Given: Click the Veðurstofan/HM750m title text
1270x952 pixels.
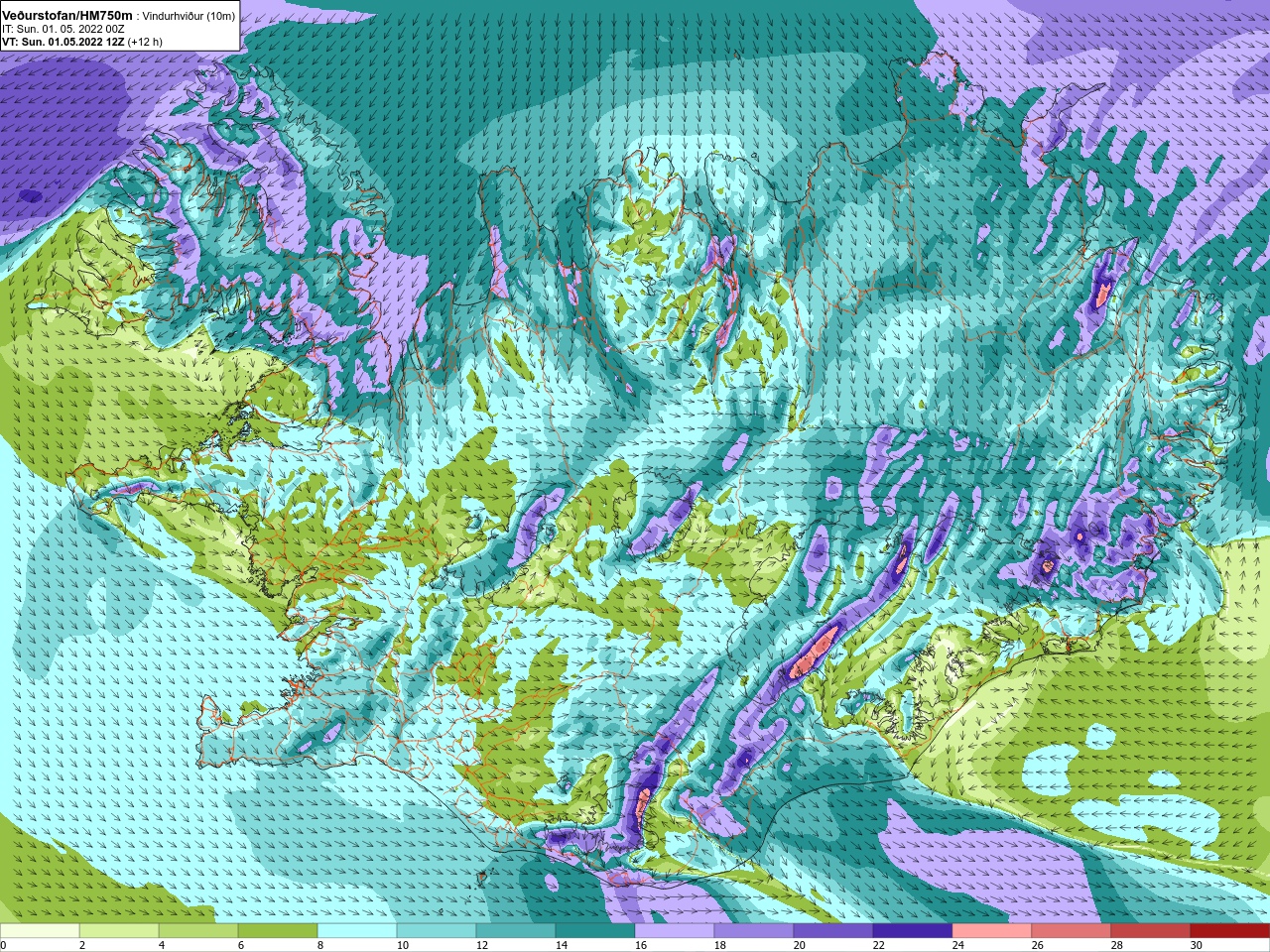Looking at the screenshot, I should pos(67,15).
